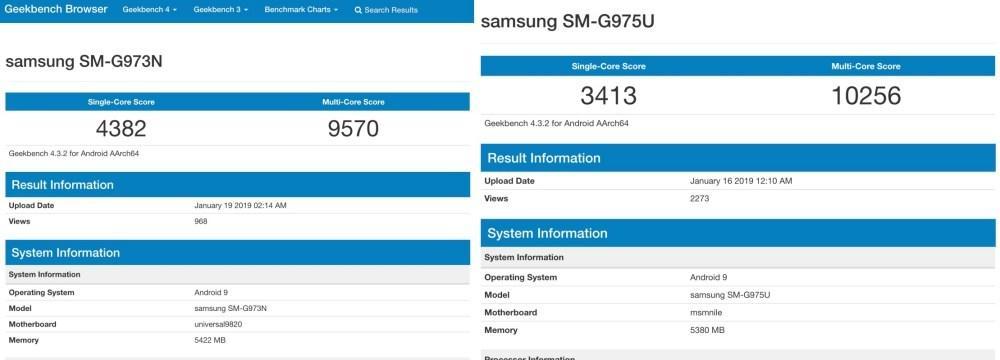Open the Benchmark Charts dropdown
This screenshot has width=1000, height=360.
click(x=301, y=10)
